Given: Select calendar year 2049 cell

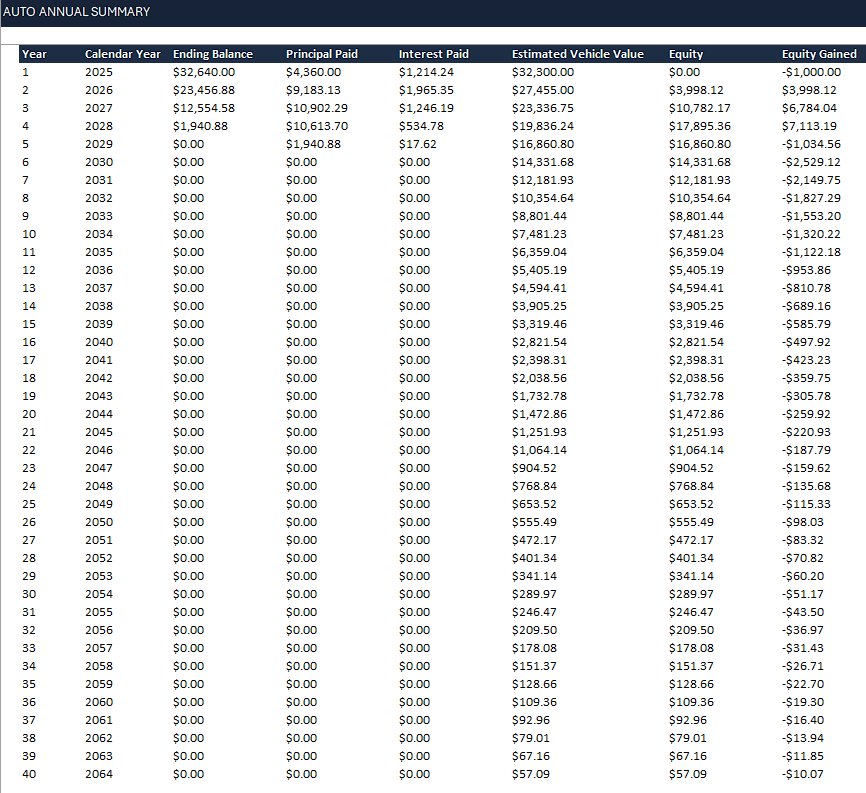Looking at the screenshot, I should (x=99, y=504).
